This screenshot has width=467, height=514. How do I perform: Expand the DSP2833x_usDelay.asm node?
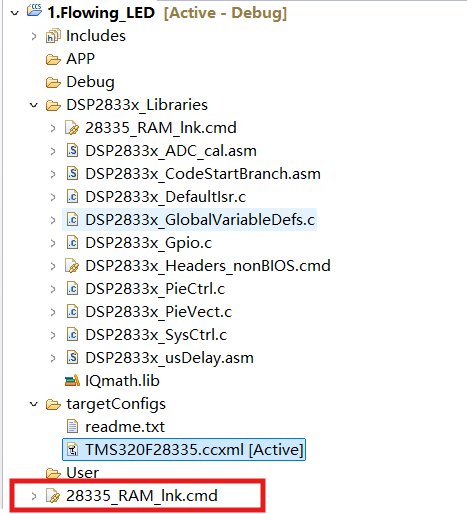[x=53, y=358]
